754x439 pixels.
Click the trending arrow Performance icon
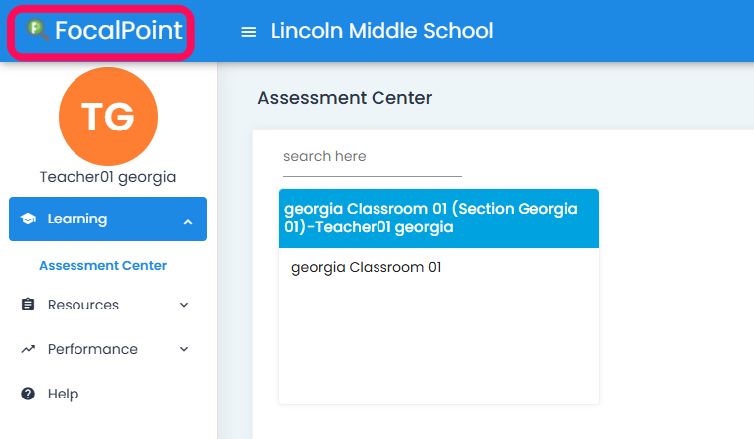(28, 349)
